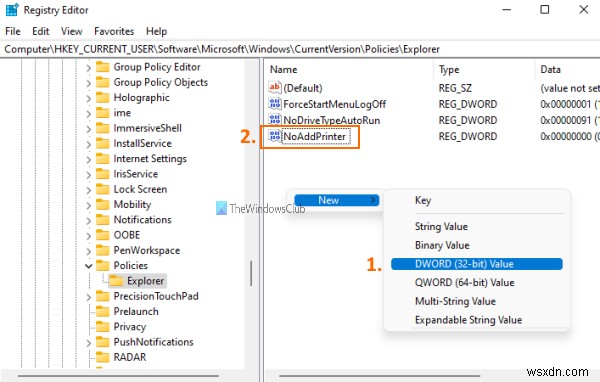This screenshot has width=600, height=382.
Task: Click the ForceStartMenuLogOff DWORD icon
Action: [275, 104]
